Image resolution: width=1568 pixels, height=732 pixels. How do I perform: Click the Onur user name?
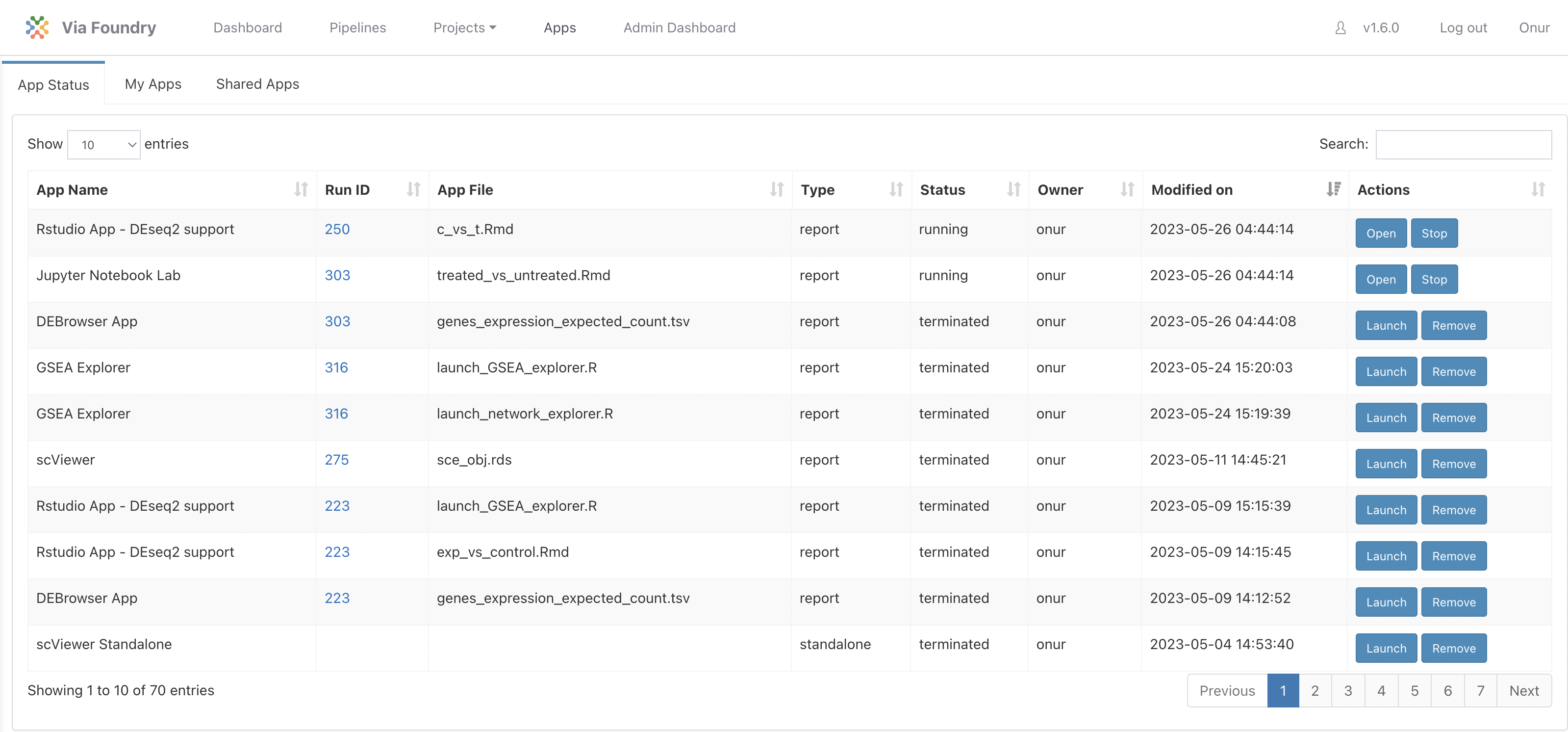pos(1534,28)
